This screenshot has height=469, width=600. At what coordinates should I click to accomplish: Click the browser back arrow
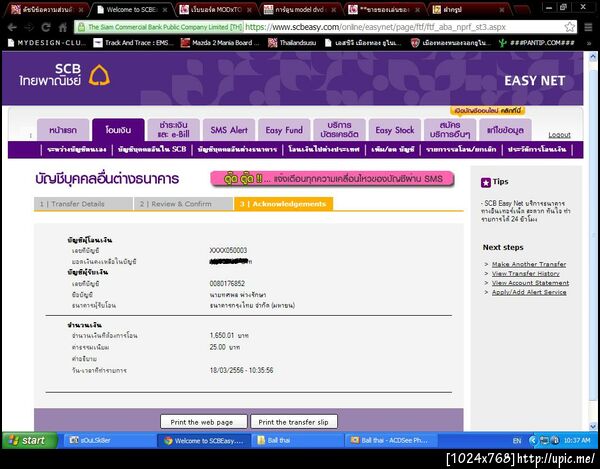click(x=12, y=27)
